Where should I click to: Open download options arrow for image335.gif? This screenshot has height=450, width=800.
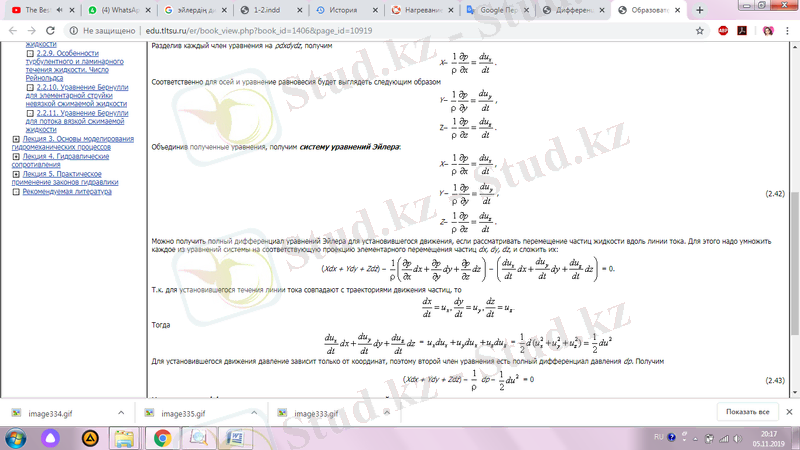coord(254,413)
